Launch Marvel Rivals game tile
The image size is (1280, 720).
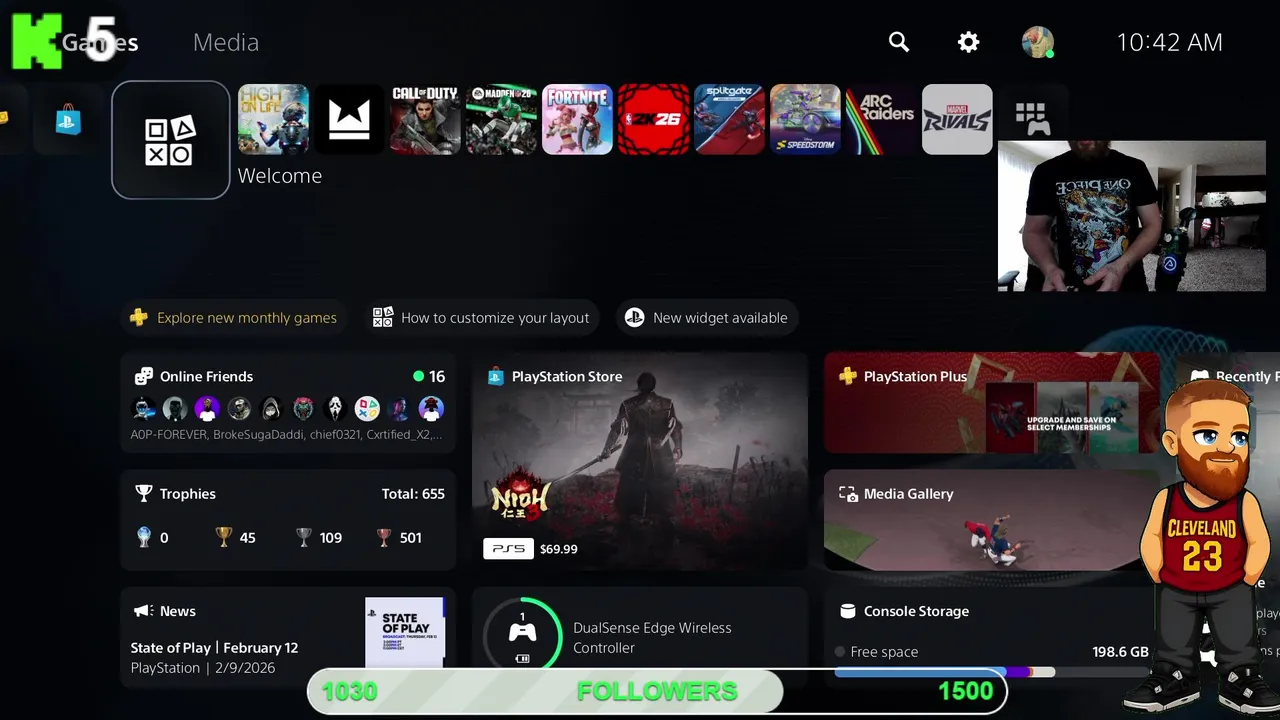(957, 119)
